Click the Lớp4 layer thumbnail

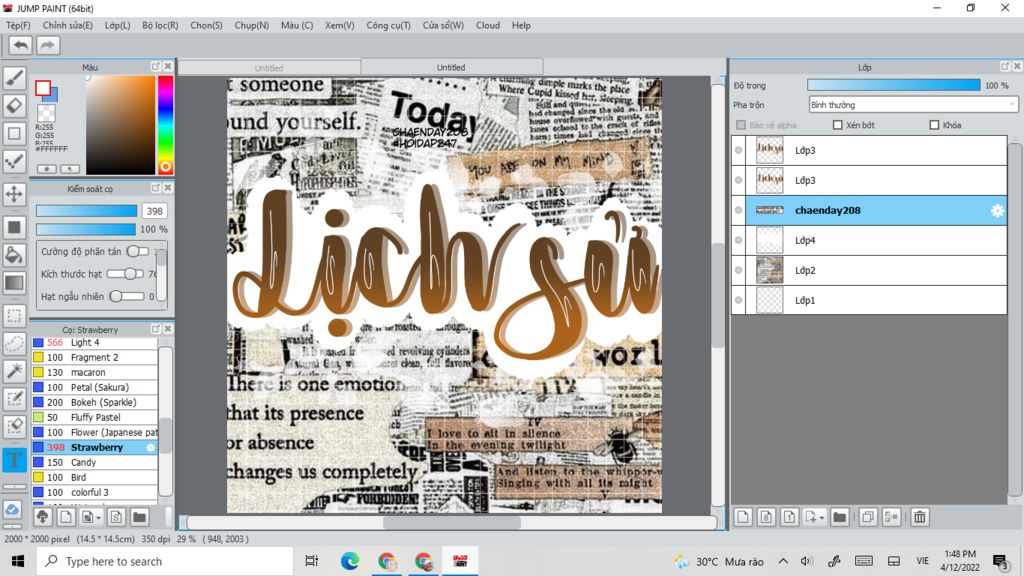coord(769,240)
